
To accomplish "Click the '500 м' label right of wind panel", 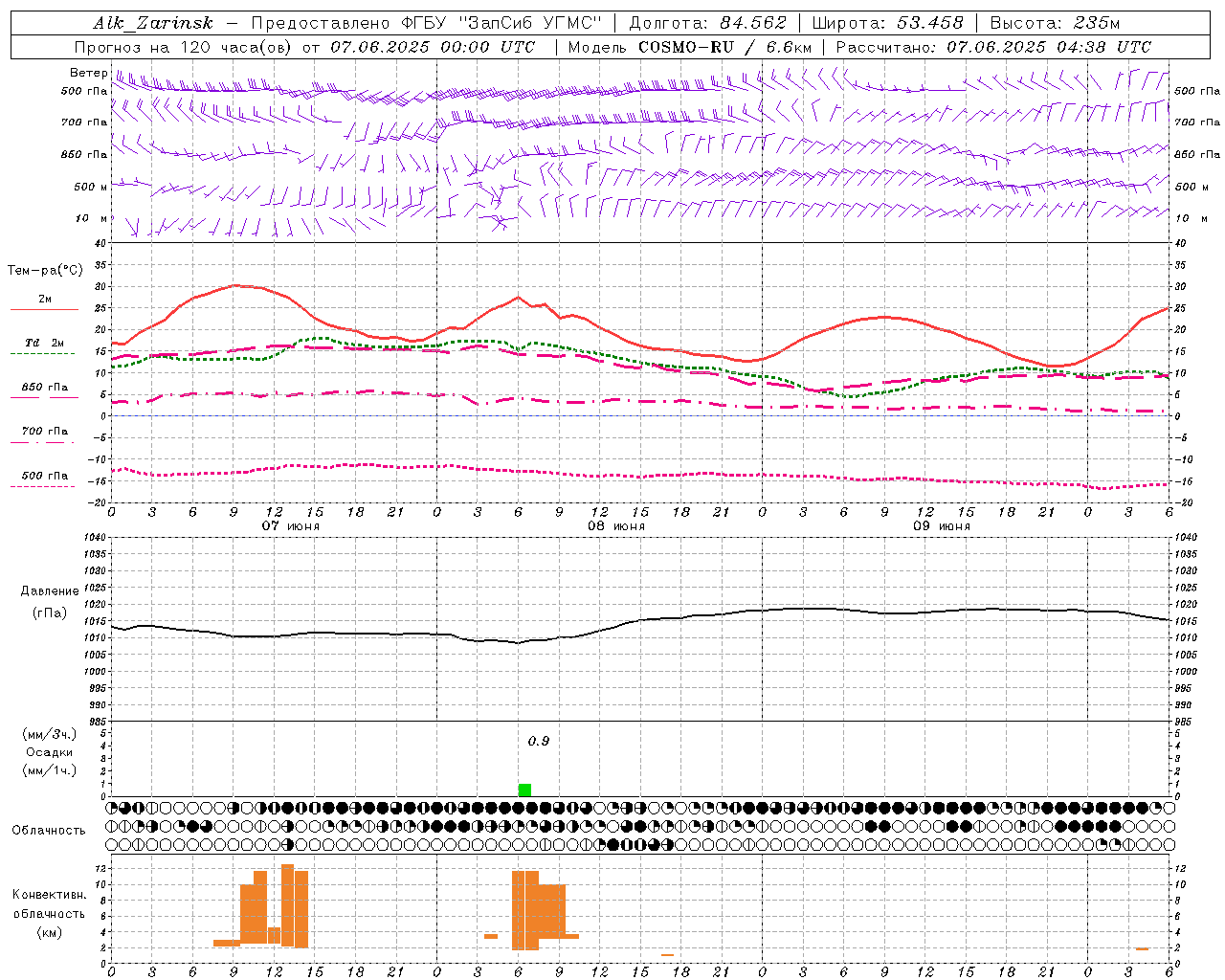I will point(1191,187).
